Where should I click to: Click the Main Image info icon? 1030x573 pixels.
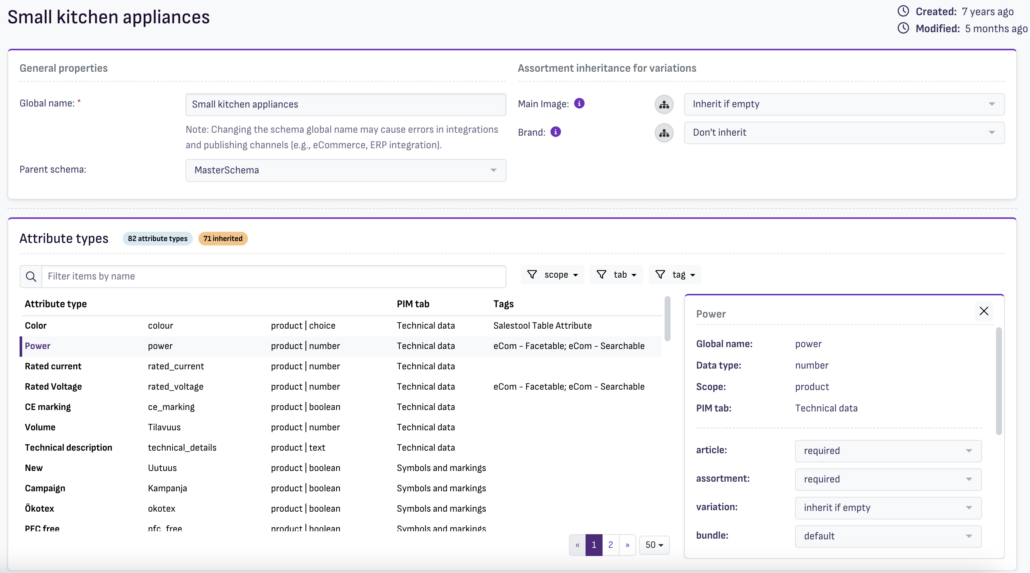(579, 103)
